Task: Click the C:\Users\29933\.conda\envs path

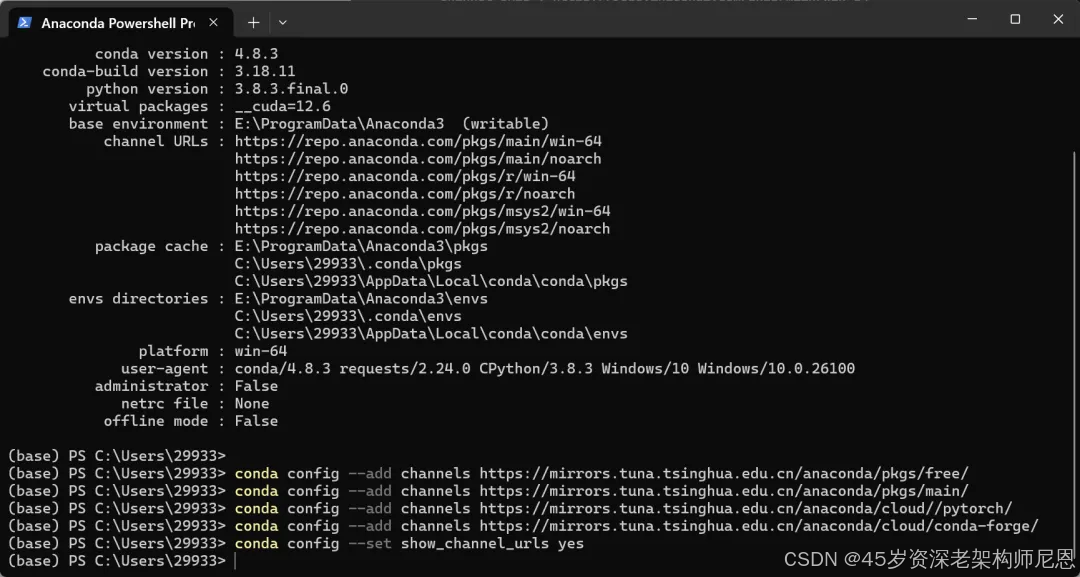Action: [349, 316]
